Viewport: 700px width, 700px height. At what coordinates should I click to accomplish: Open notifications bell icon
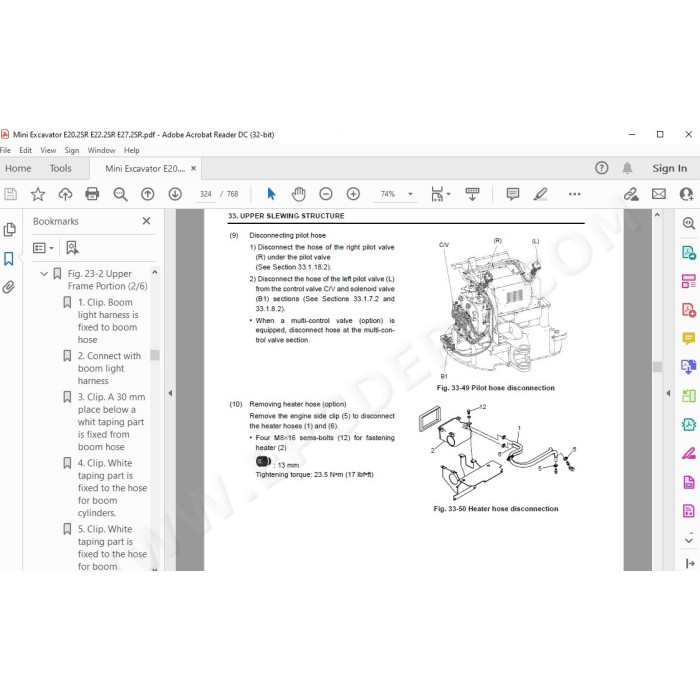627,168
